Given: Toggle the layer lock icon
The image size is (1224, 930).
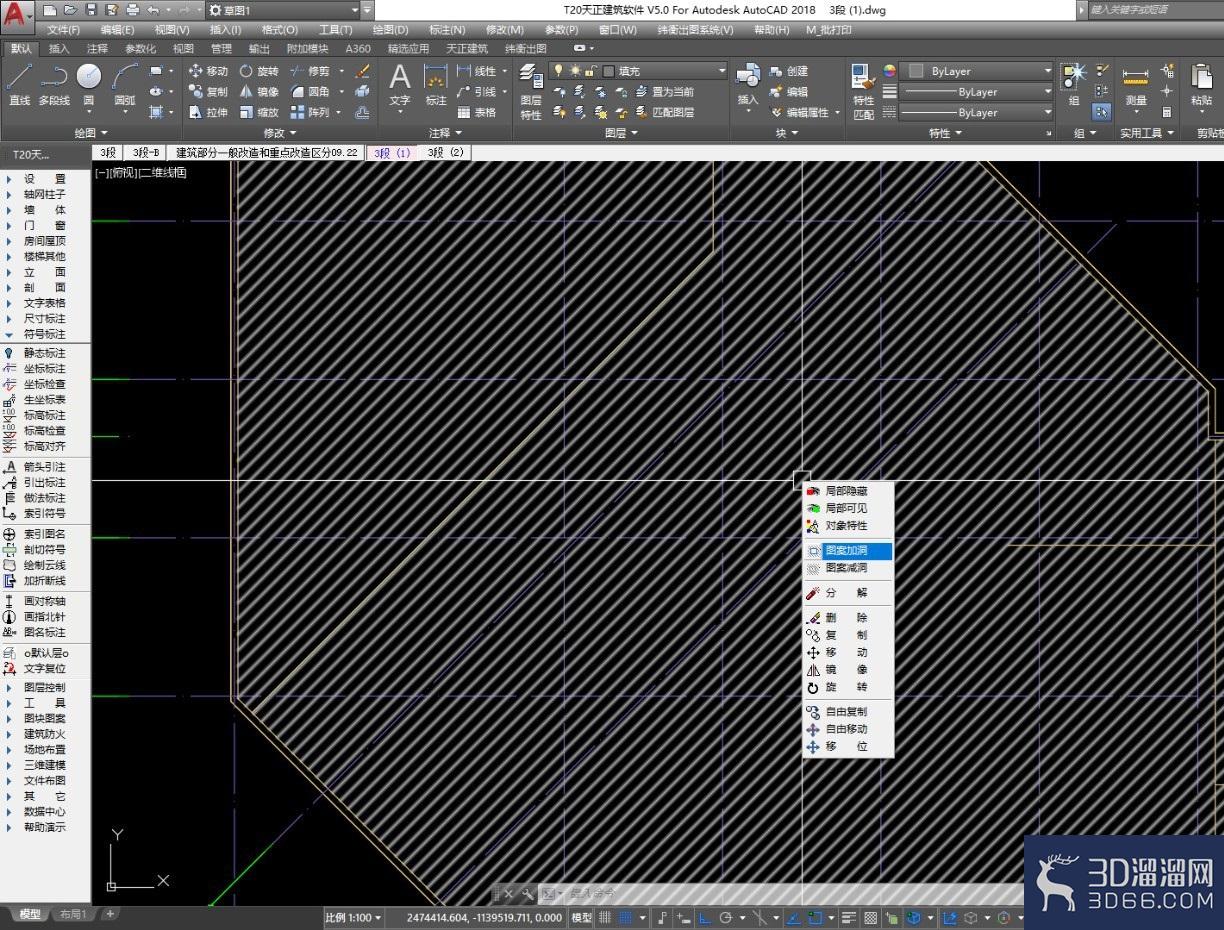Looking at the screenshot, I should coord(591,71).
